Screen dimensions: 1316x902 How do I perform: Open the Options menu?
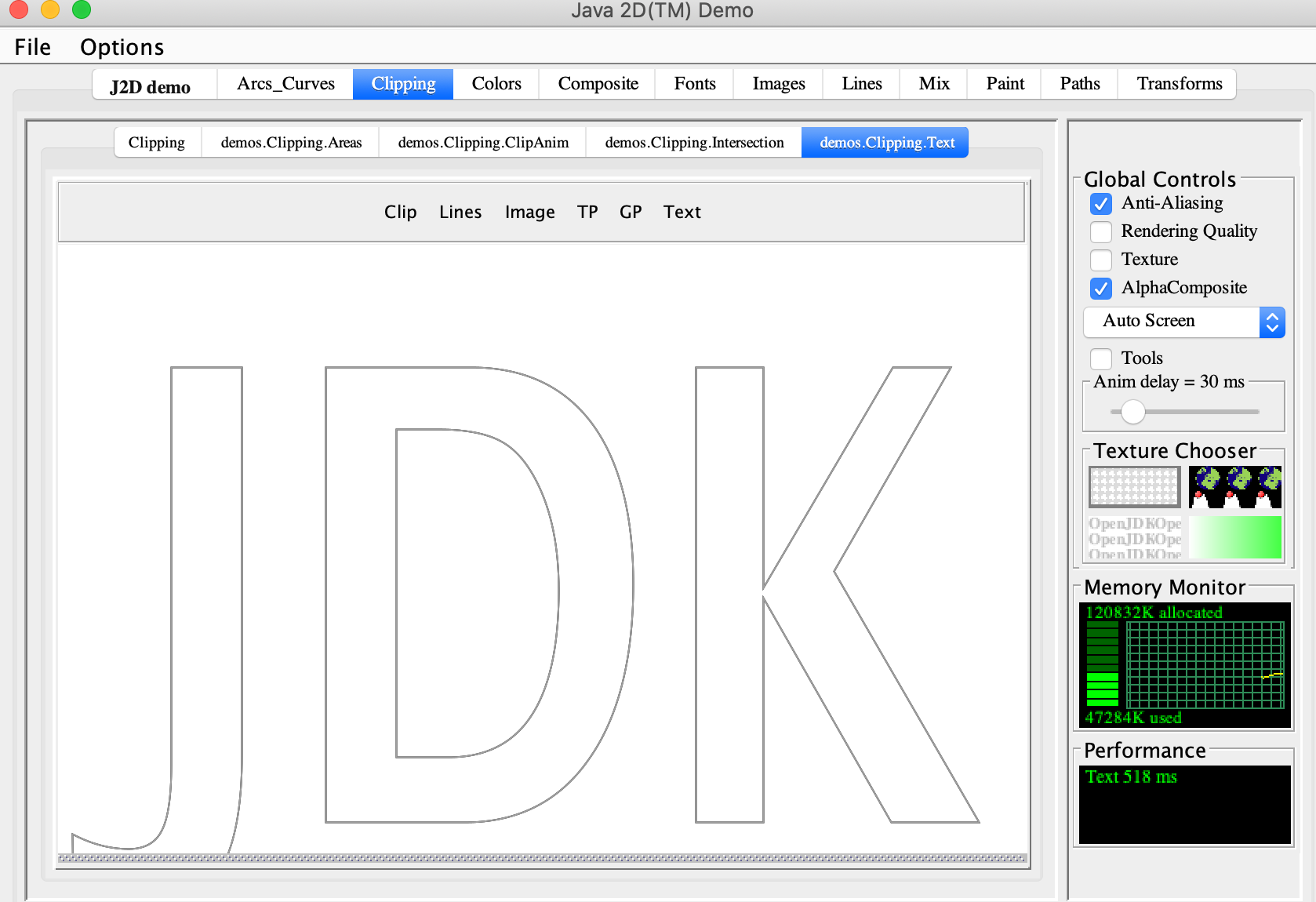[122, 47]
